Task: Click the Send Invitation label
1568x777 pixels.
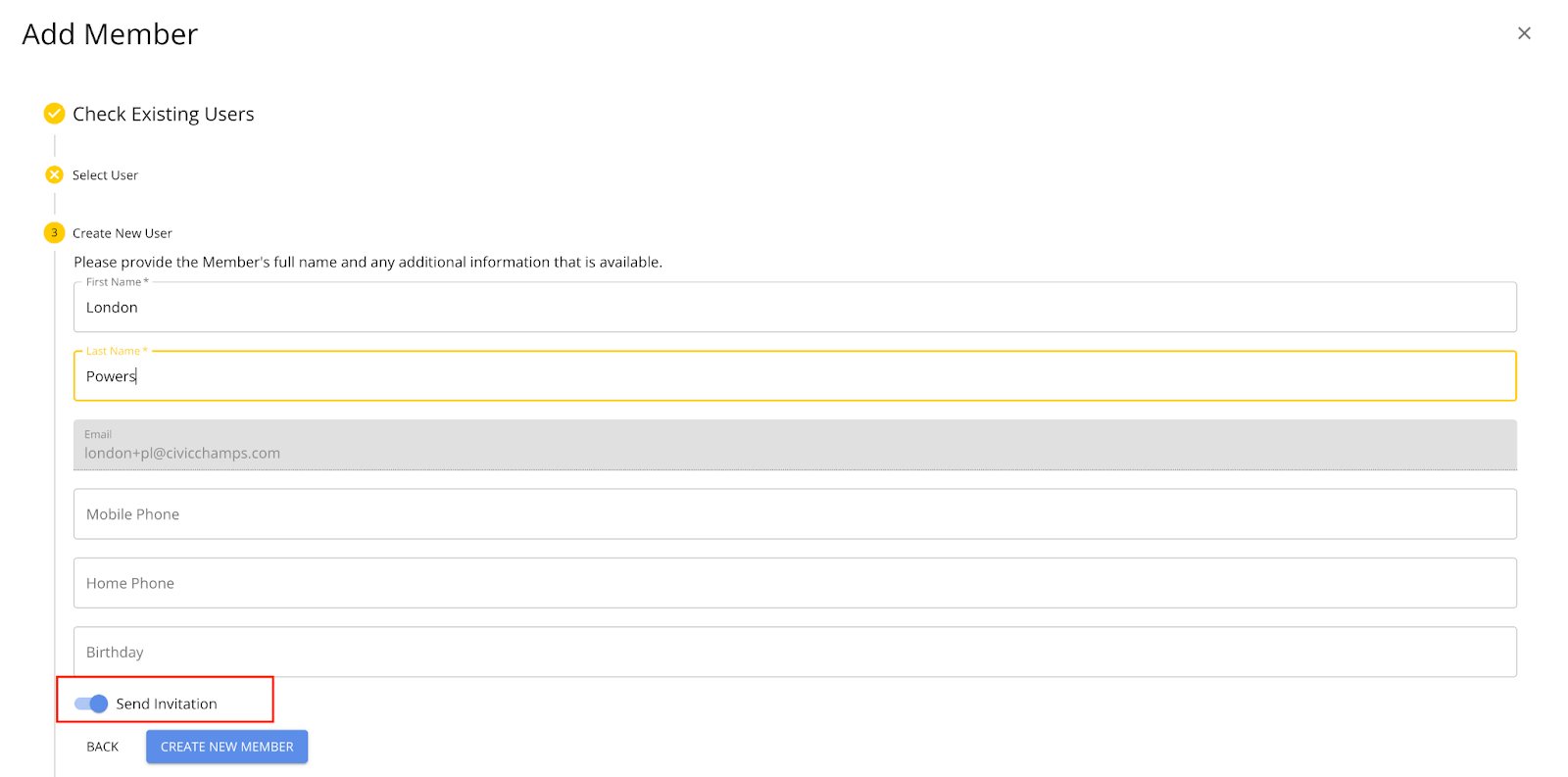Action: (167, 704)
